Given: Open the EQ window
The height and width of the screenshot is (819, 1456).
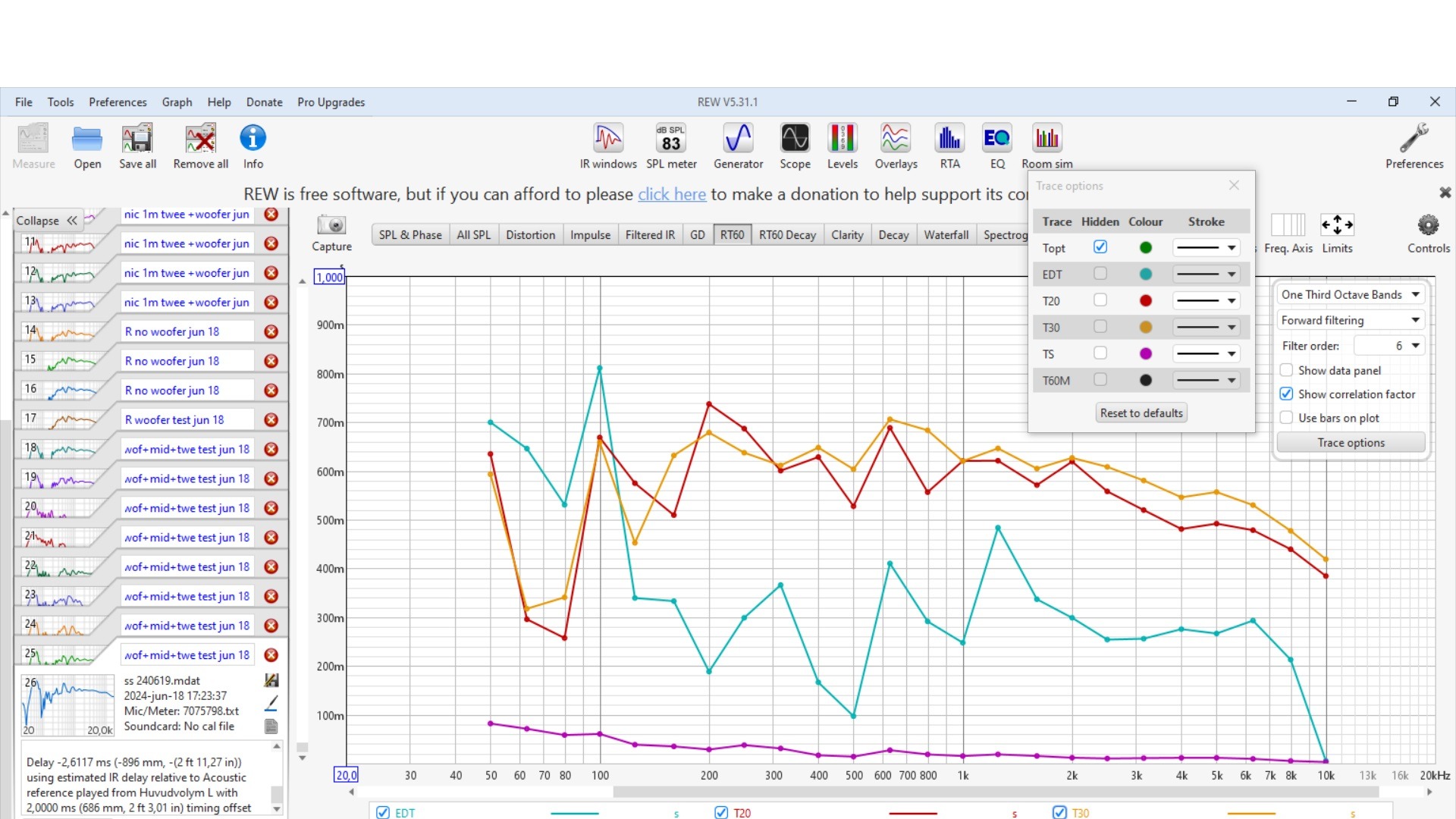Looking at the screenshot, I should pyautogui.click(x=997, y=146).
